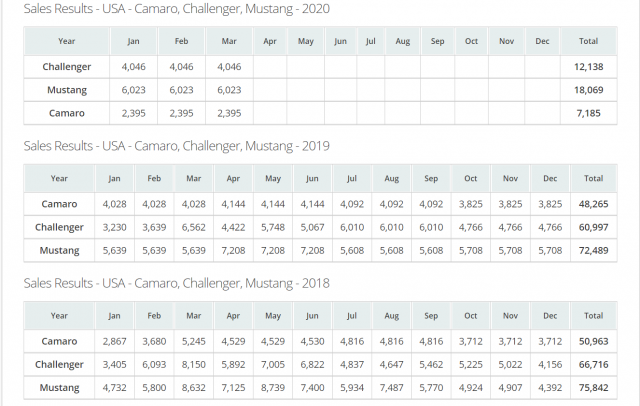Click the 2019 Challenger March value 6,562
Image resolution: width=640 pixels, height=406 pixels.
195,227
